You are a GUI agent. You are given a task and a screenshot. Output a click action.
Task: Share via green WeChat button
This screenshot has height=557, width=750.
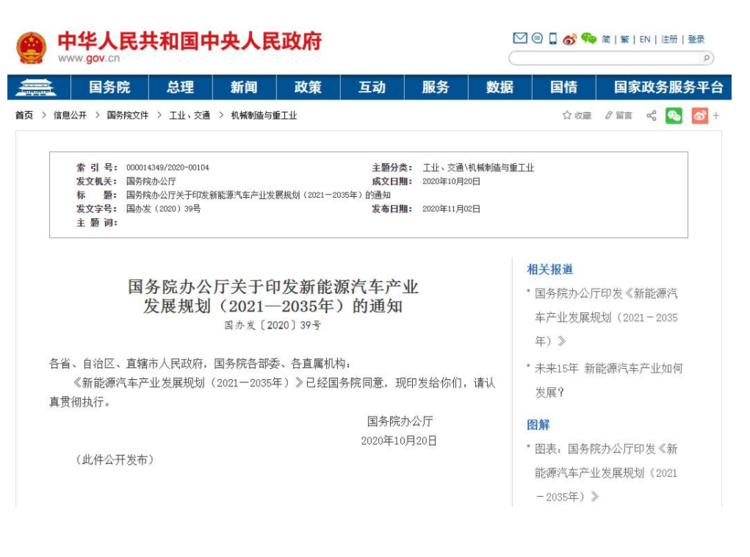click(x=674, y=115)
